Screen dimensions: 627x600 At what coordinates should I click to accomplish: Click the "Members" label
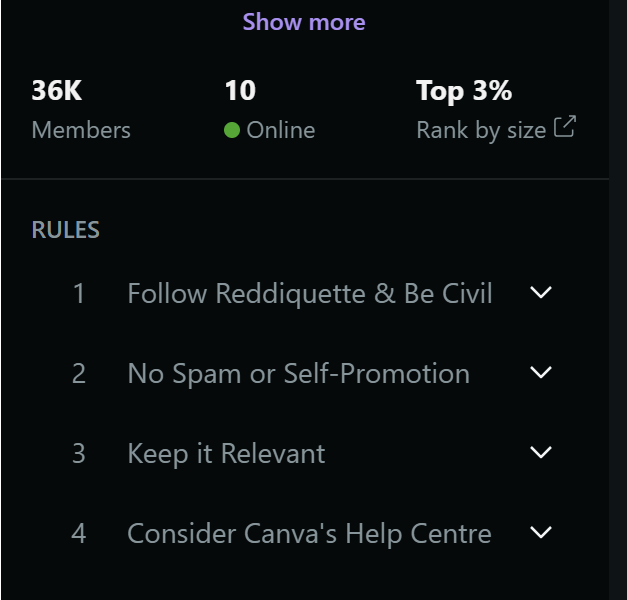coord(81,130)
